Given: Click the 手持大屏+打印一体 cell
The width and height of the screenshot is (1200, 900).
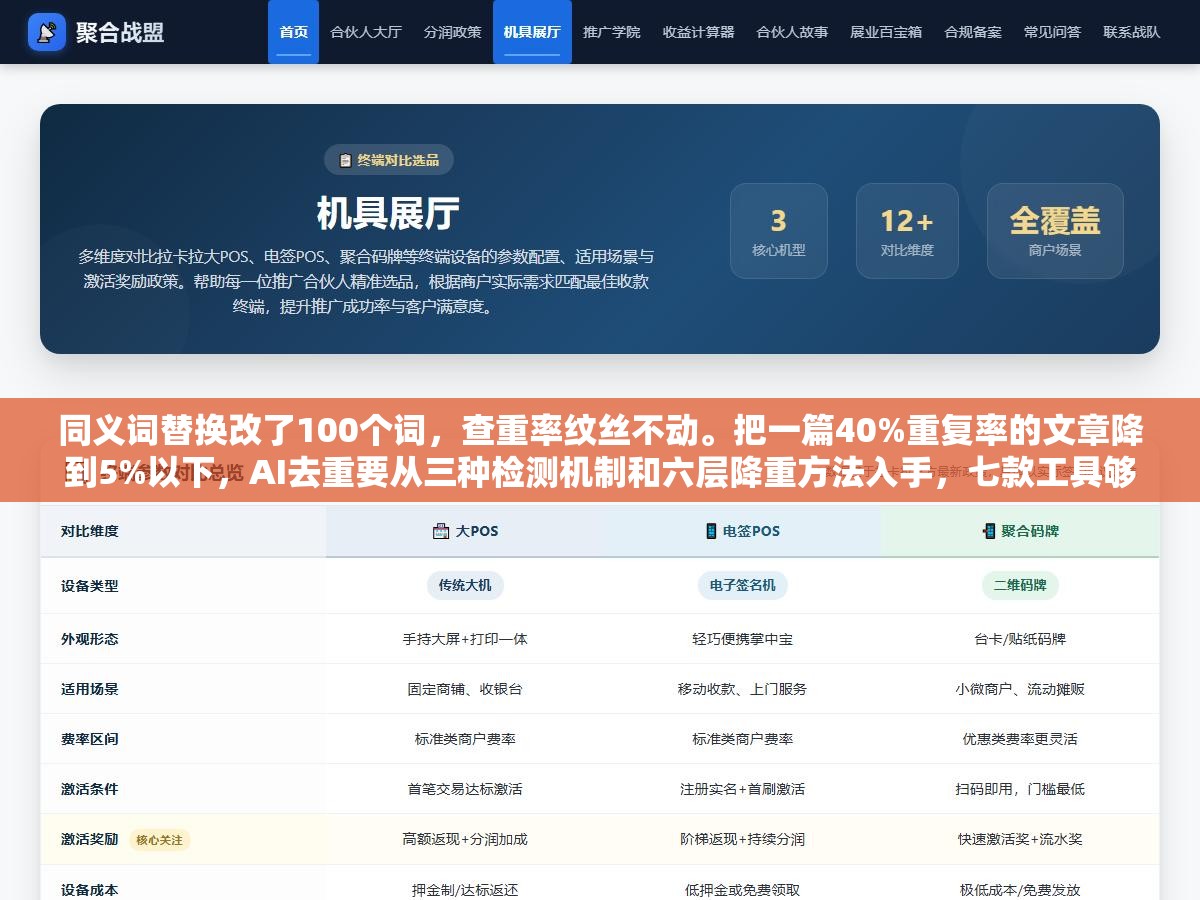Looking at the screenshot, I should point(465,639).
